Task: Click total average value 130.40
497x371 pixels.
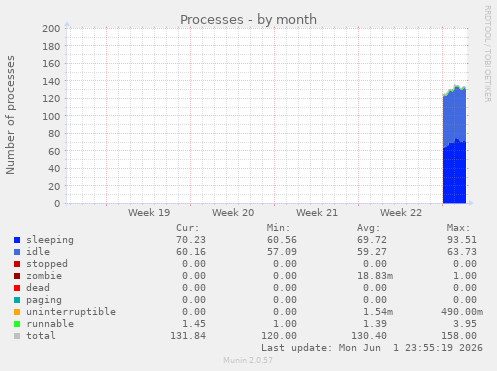Action: [x=369, y=336]
